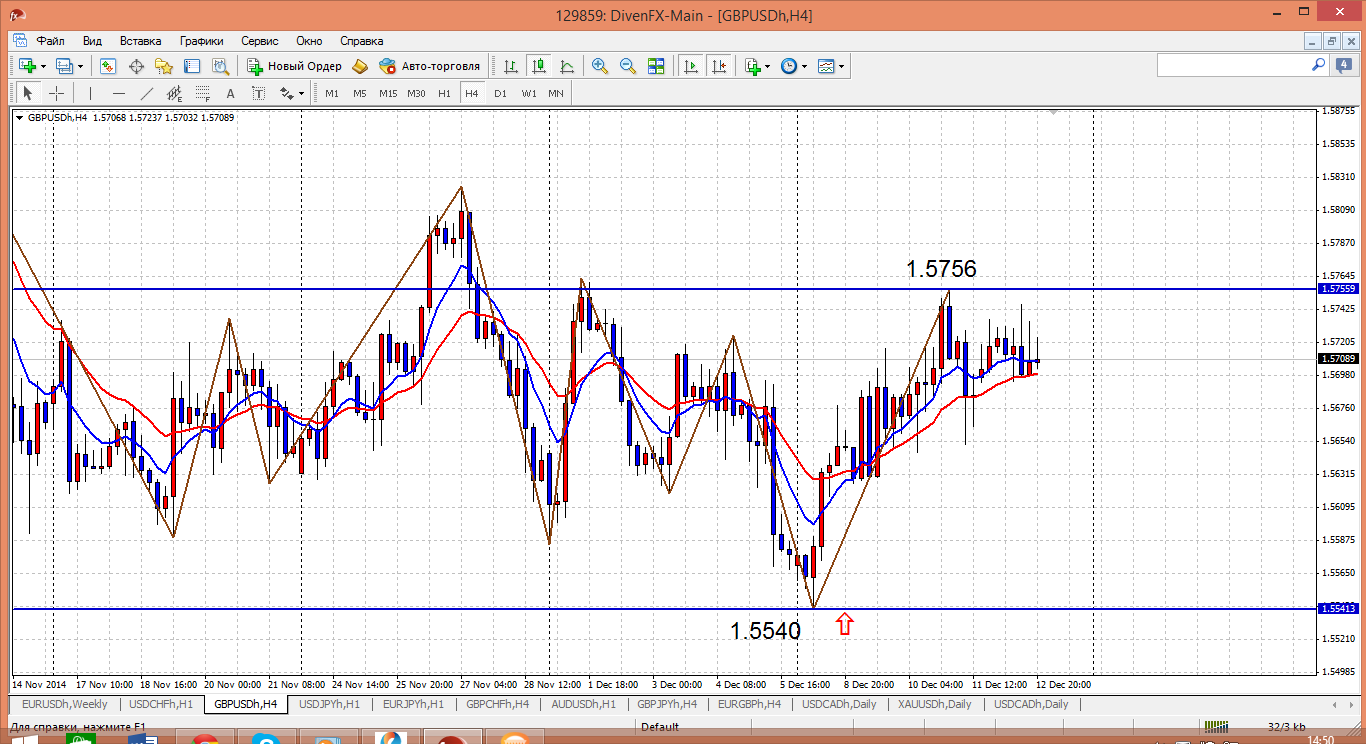Zoom in on the chart
Image resolution: width=1369 pixels, height=744 pixels.
click(x=600, y=66)
